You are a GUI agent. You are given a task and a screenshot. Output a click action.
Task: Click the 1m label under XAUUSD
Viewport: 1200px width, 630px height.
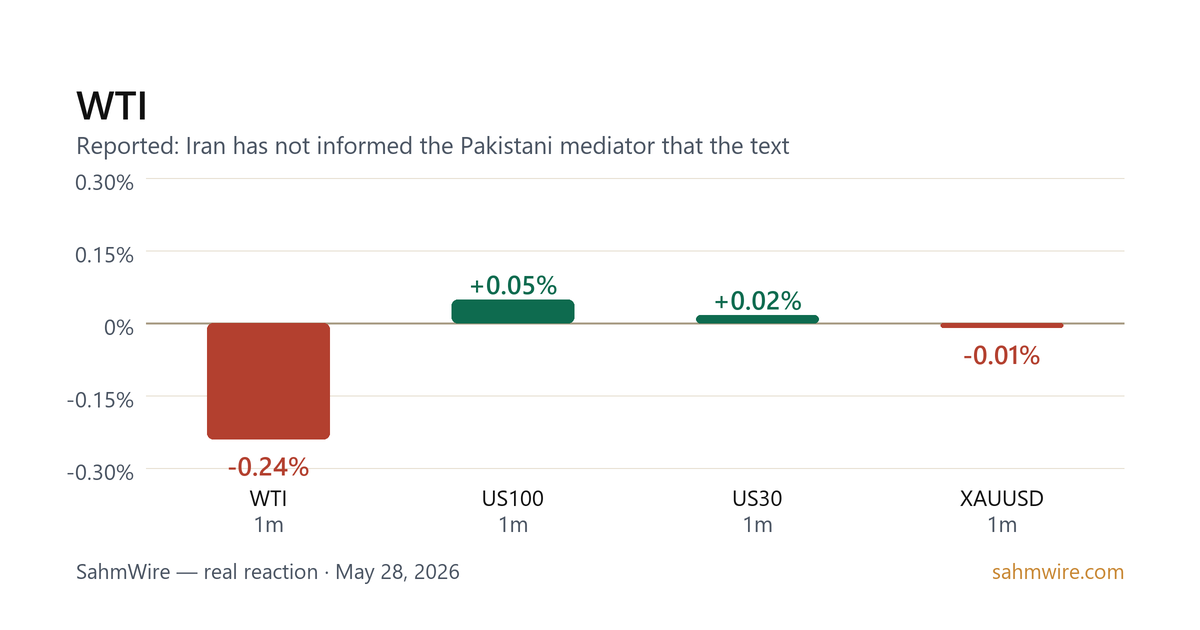[x=1002, y=525]
